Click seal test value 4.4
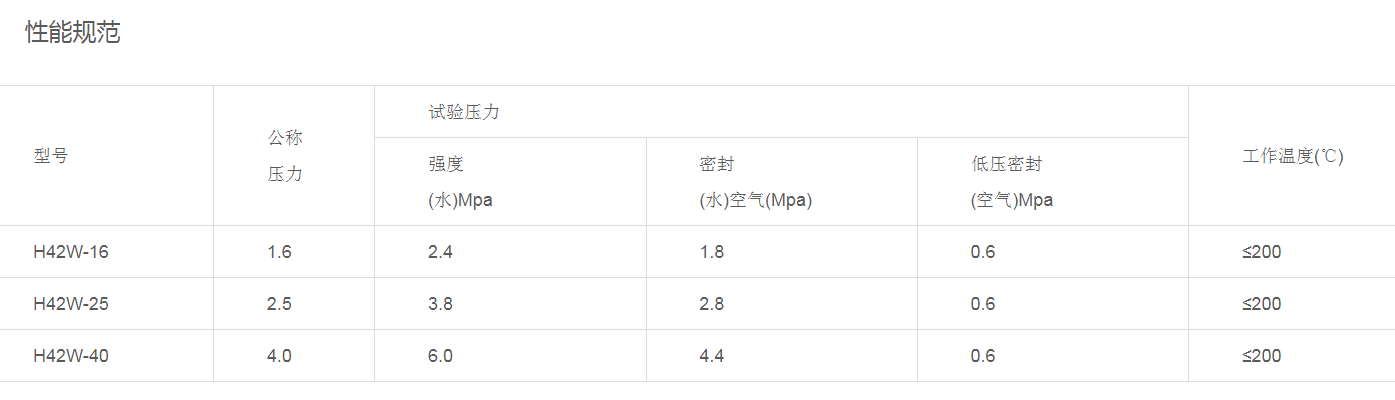This screenshot has width=1395, height=400. (x=712, y=356)
